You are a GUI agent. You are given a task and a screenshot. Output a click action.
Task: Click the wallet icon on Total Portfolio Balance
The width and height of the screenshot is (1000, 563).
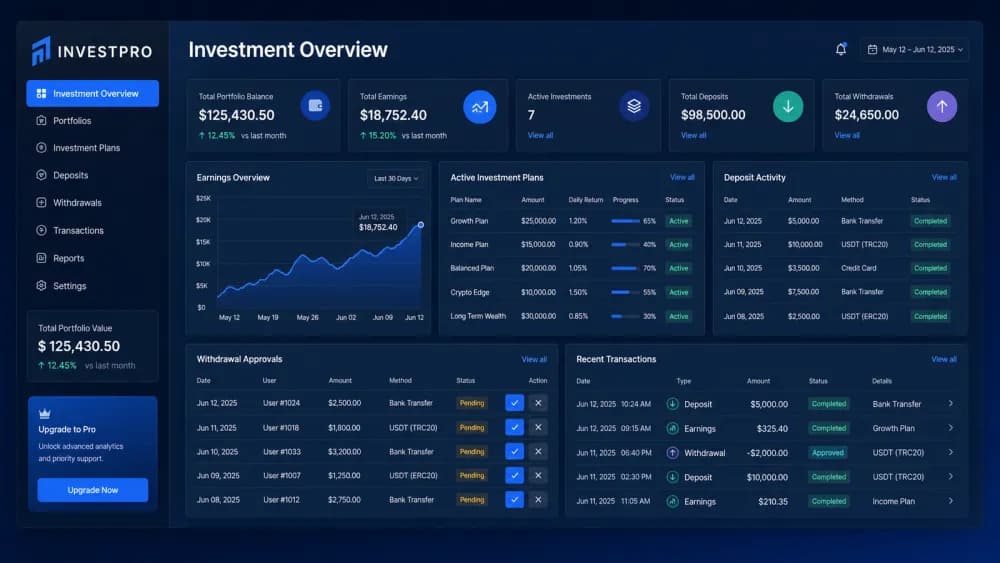pyautogui.click(x=315, y=106)
